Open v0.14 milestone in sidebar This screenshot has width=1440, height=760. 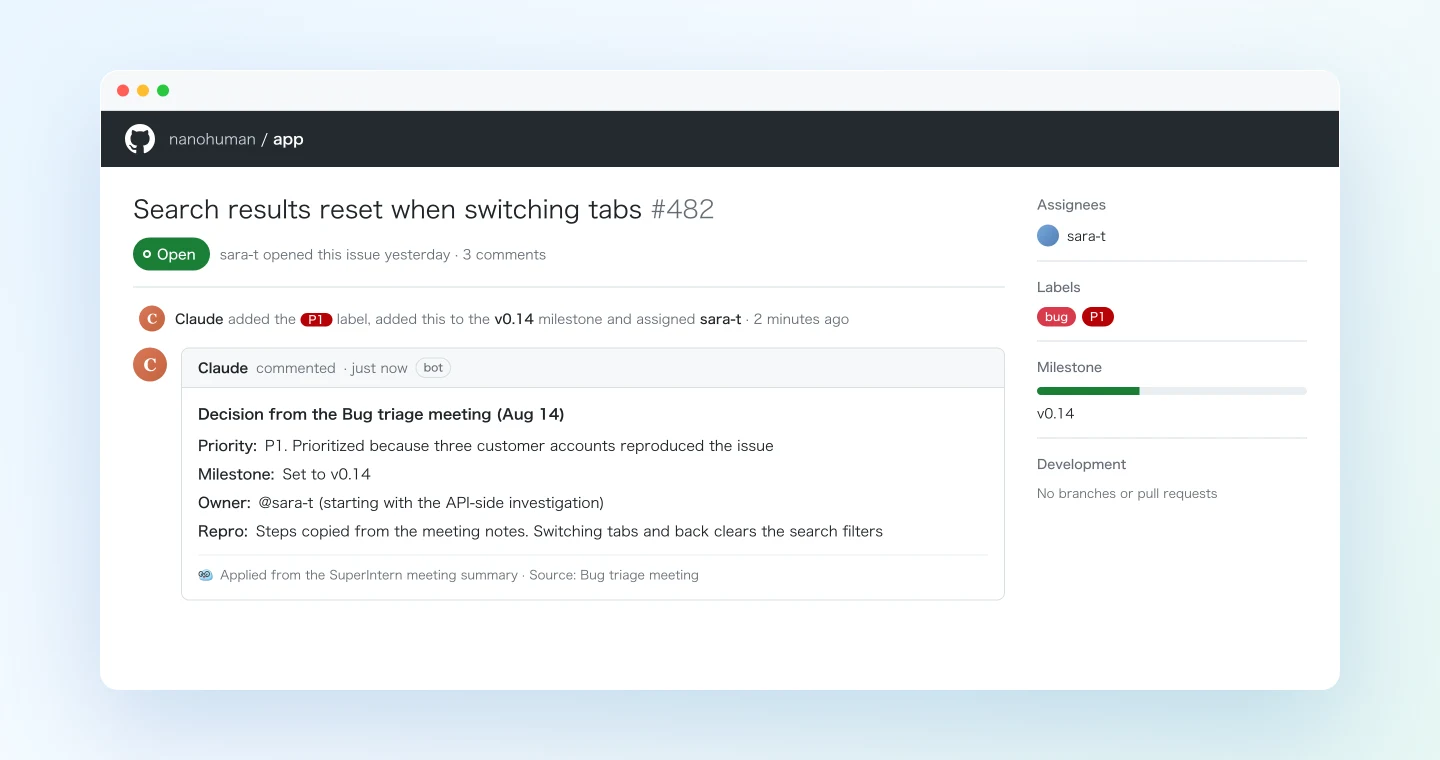pos(1055,413)
